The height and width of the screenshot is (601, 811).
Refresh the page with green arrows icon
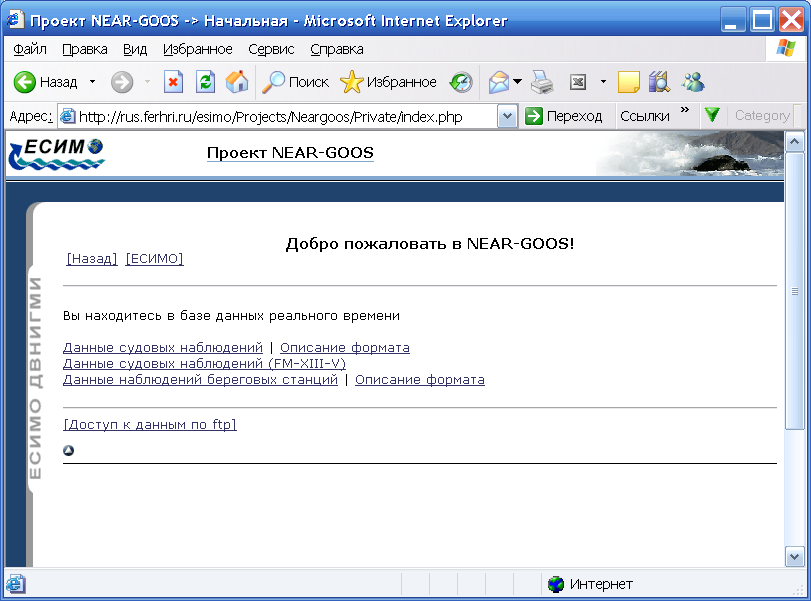tap(205, 82)
